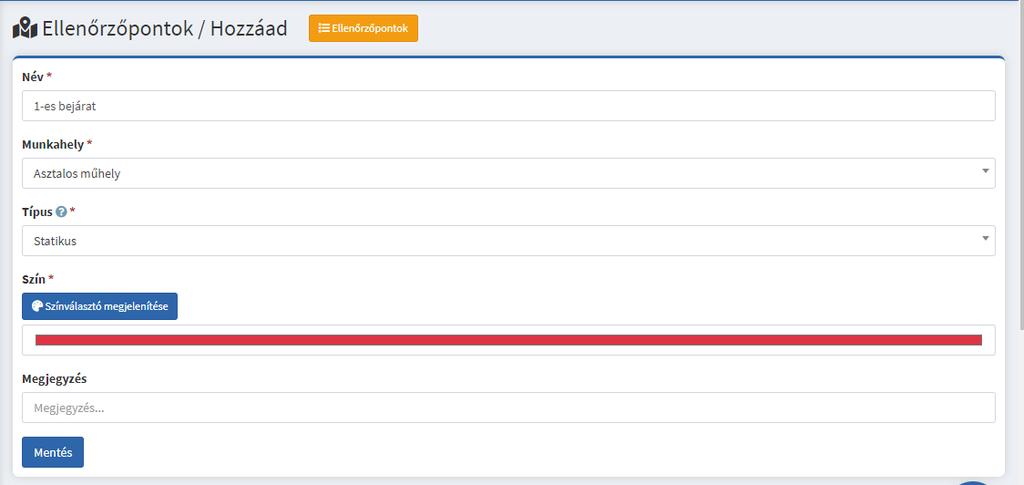Click the blue round widget in the bottom-right corner
Image resolution: width=1024 pixels, height=485 pixels.
click(x=975, y=482)
